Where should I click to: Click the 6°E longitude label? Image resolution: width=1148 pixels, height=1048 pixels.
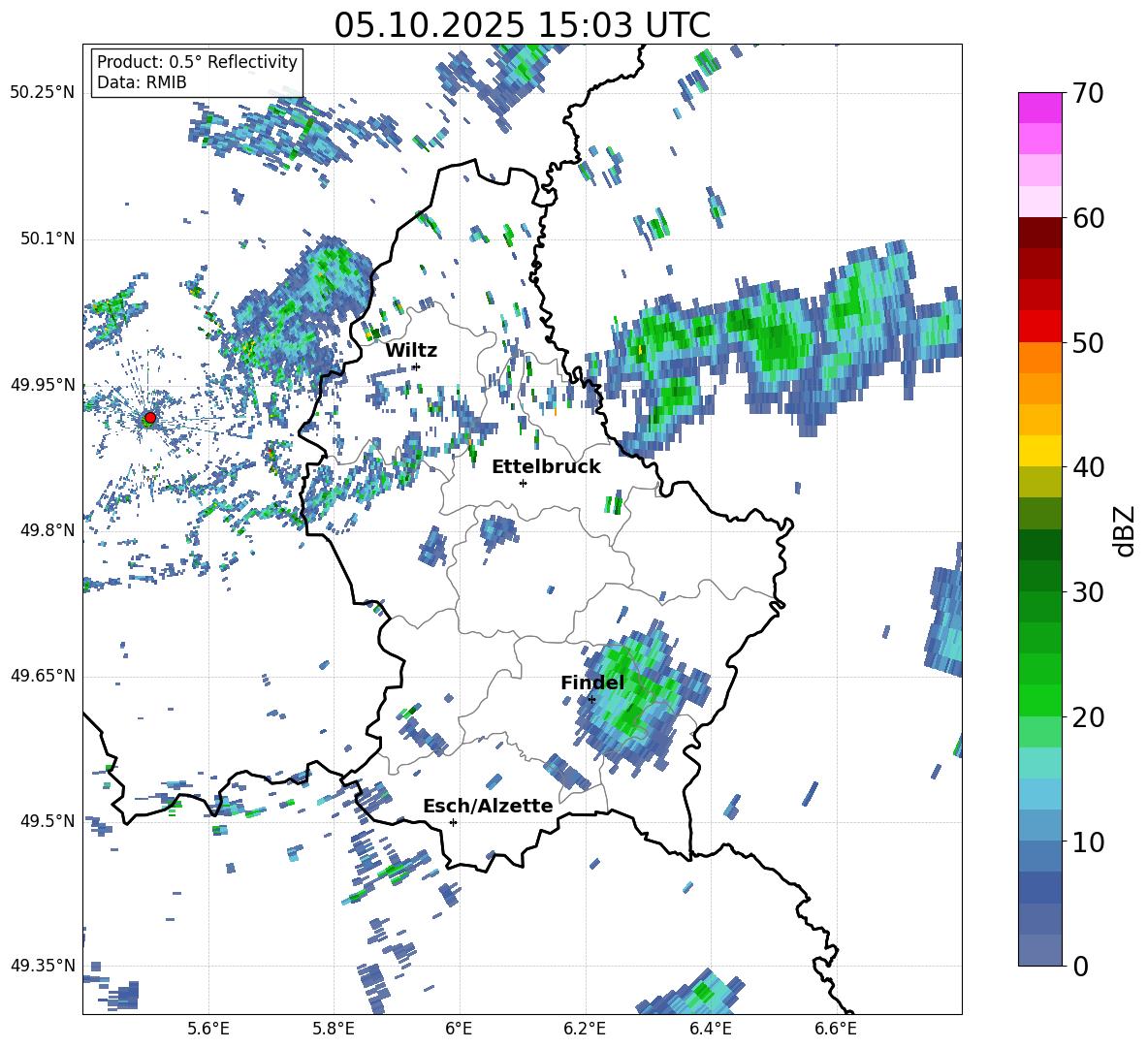459,1029
